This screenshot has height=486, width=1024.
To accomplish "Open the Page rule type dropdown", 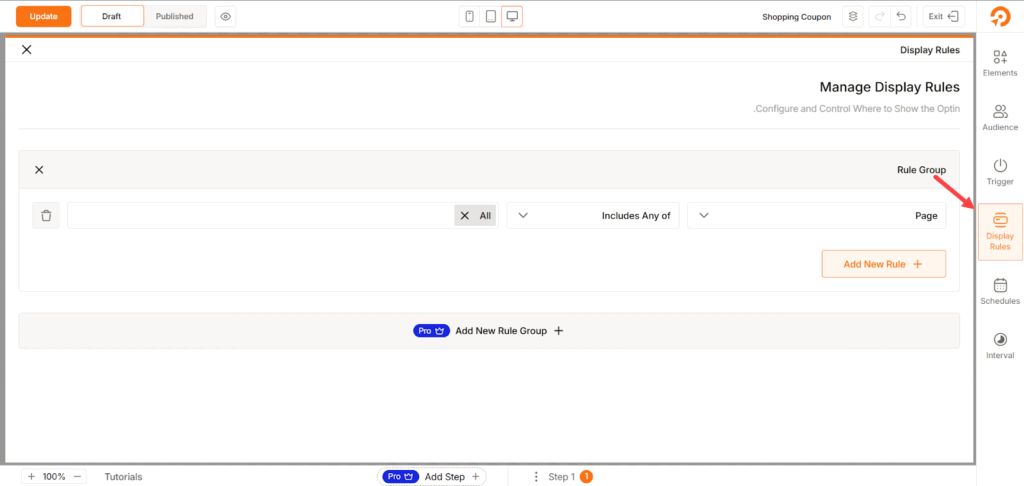I will click(816, 216).
